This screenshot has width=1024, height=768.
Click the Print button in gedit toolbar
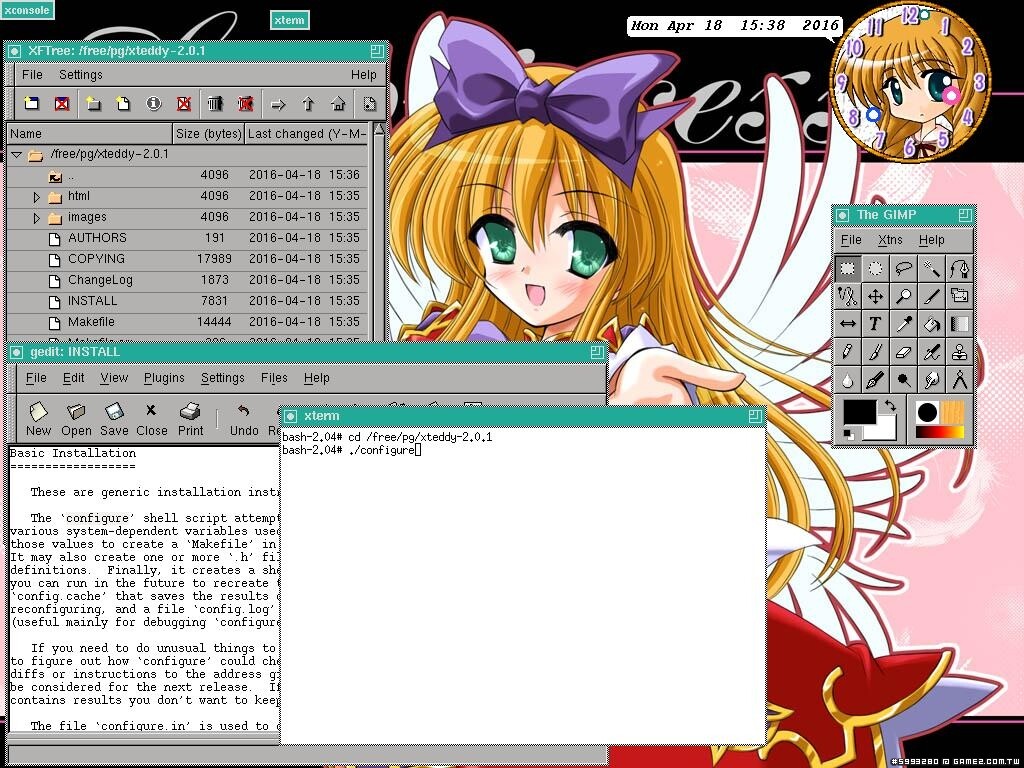coord(190,419)
